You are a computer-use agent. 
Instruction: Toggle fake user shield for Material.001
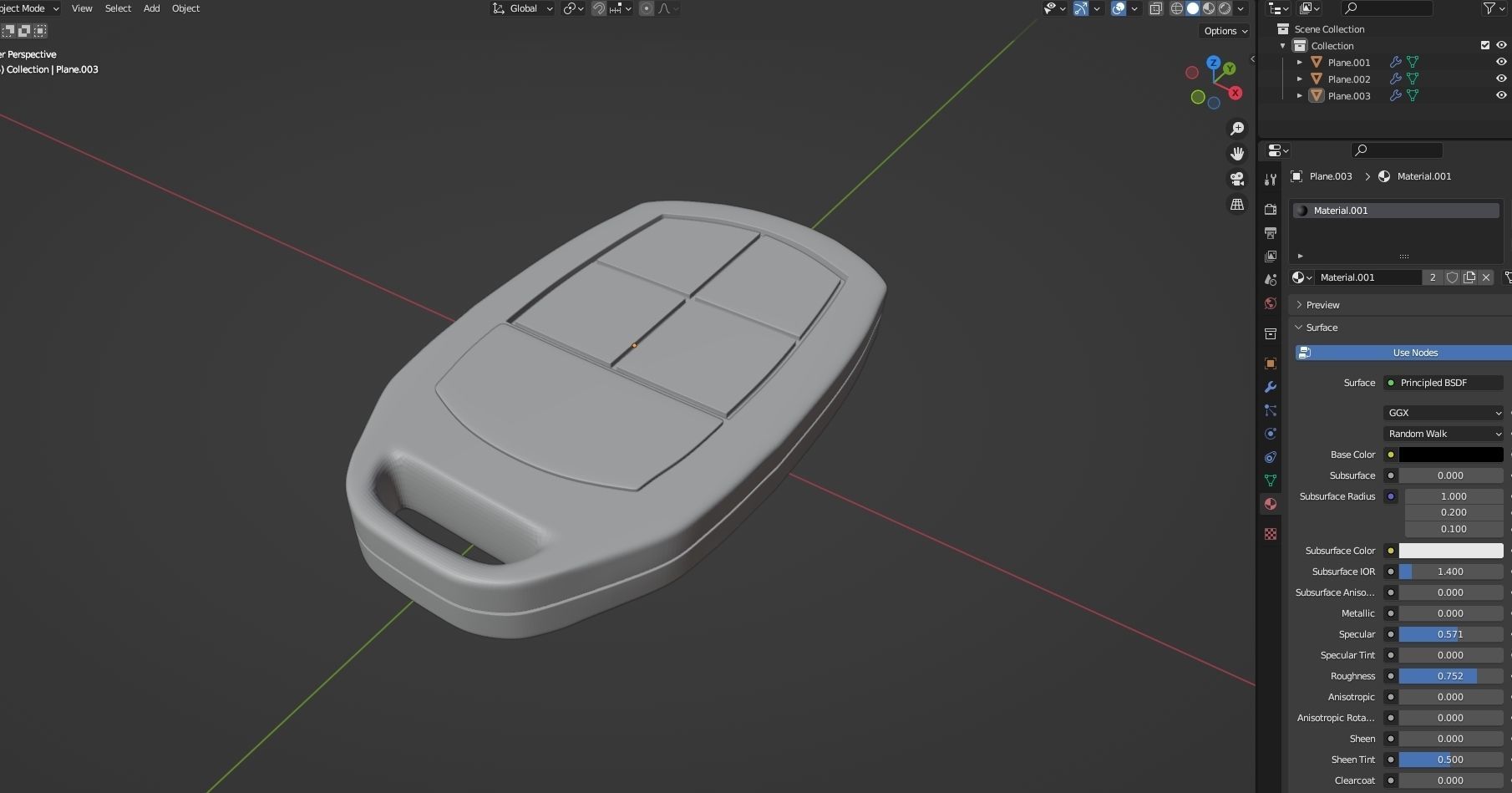[x=1453, y=277]
